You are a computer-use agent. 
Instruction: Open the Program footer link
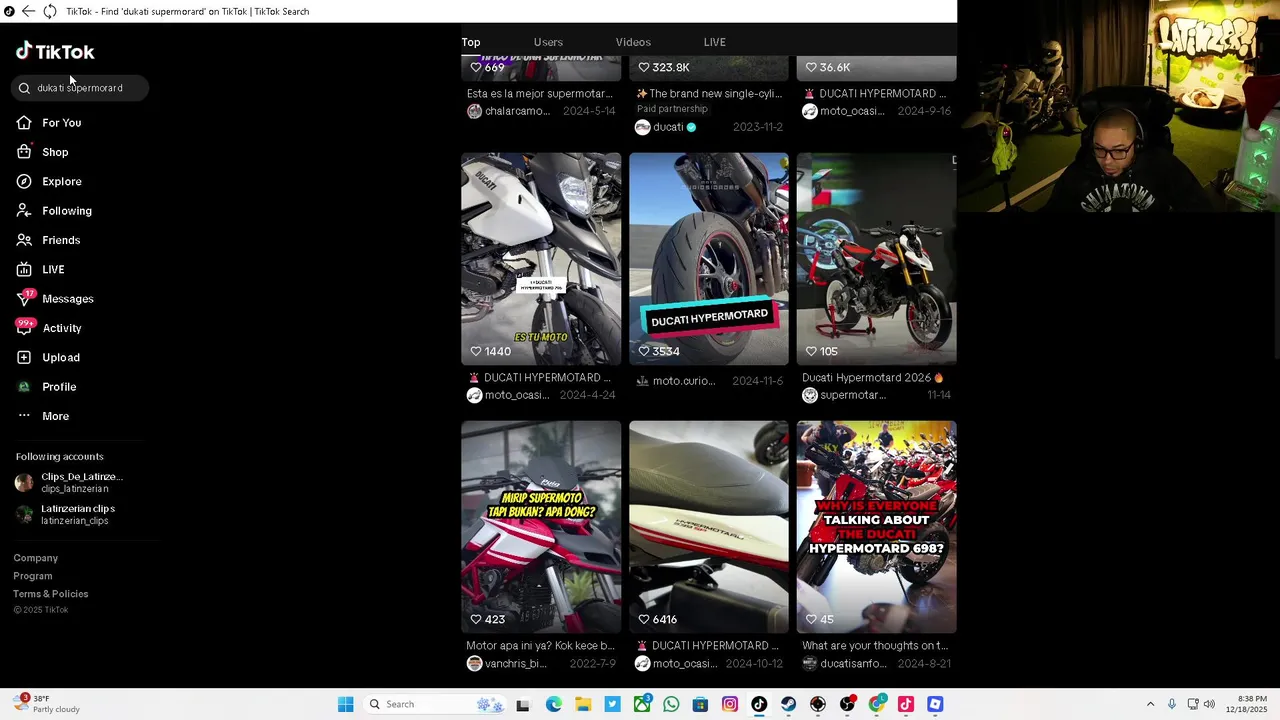33,576
